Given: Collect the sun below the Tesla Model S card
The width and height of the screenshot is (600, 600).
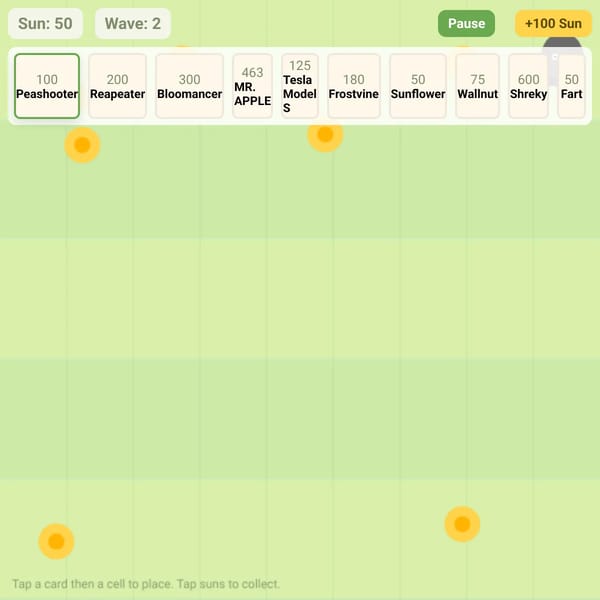Looking at the screenshot, I should tap(325, 135).
